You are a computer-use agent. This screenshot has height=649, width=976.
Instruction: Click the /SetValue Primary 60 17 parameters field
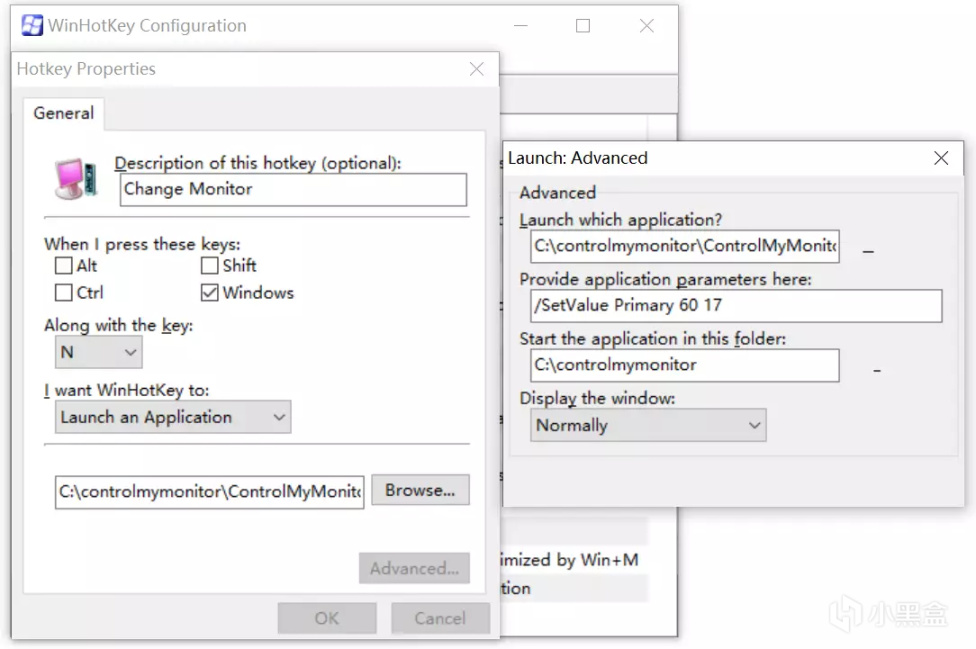(736, 306)
